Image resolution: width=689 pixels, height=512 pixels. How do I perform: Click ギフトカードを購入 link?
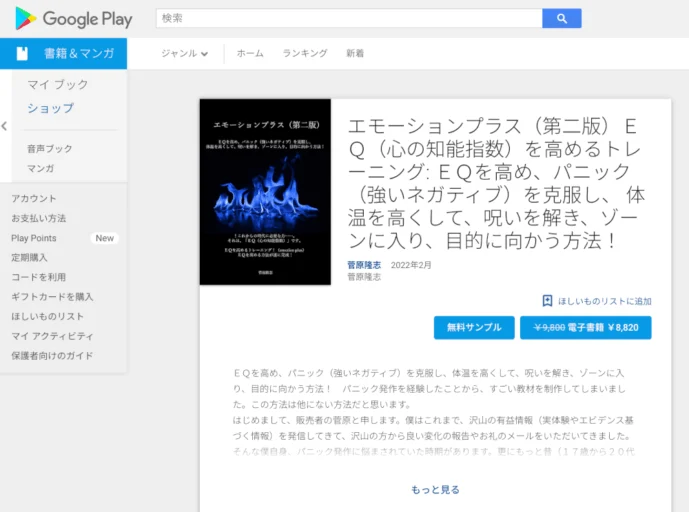point(52,297)
